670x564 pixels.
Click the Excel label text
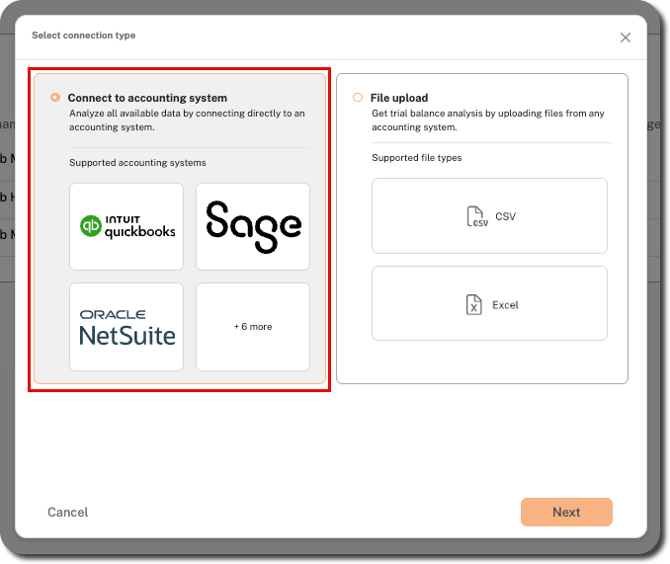coord(505,305)
